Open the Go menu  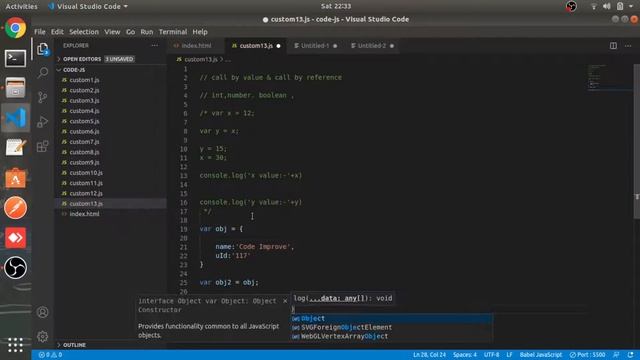coord(130,32)
